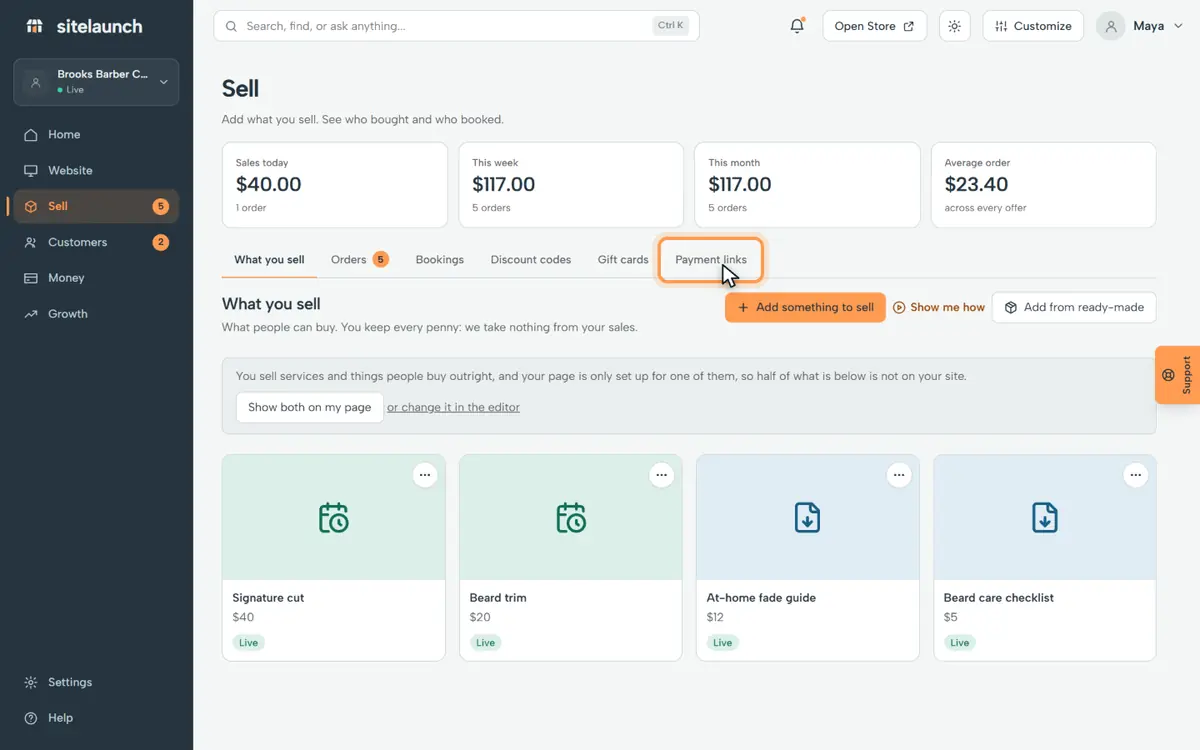This screenshot has height=750, width=1200.
Task: Click the Customers people icon
Action: [31, 242]
